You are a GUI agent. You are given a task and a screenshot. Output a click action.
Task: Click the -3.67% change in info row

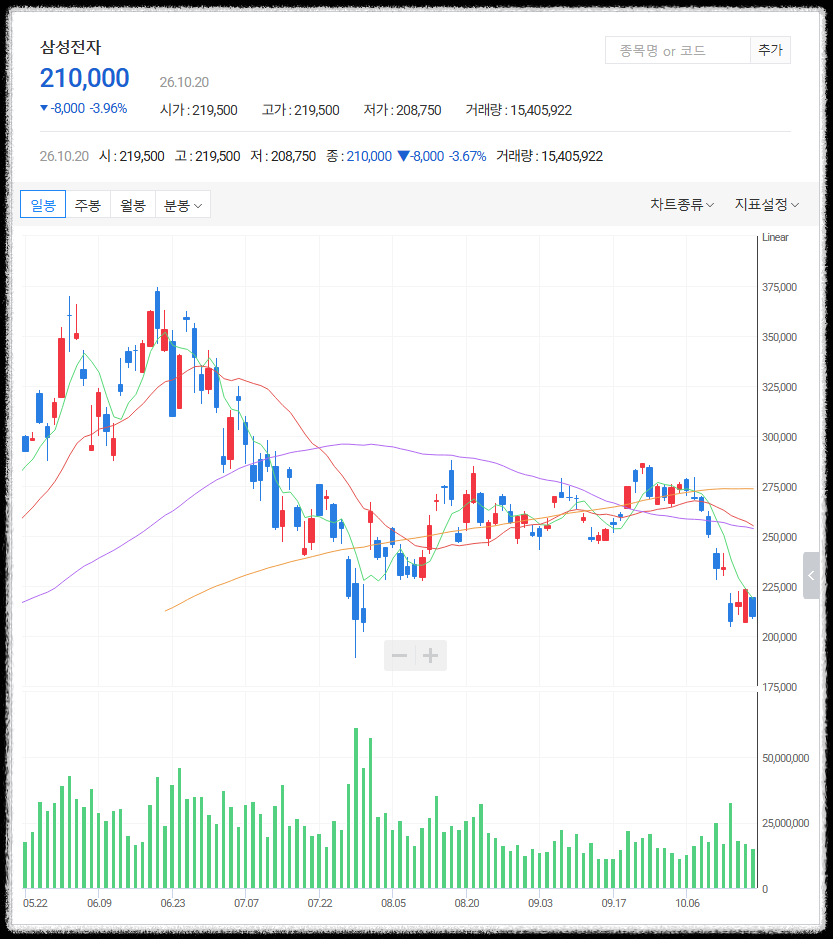point(468,156)
